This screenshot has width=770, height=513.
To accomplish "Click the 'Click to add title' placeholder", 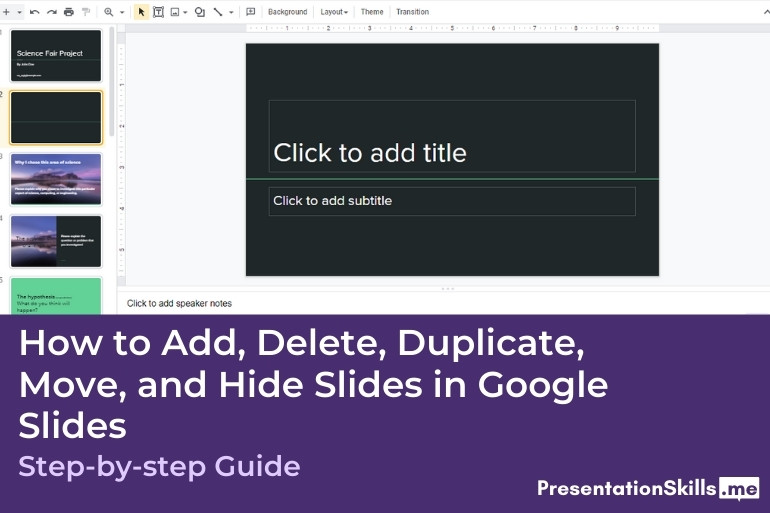I will click(x=452, y=136).
